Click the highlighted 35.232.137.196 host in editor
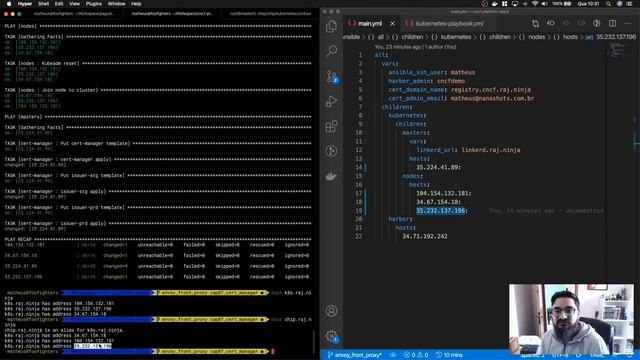Viewport: 640px width, 360px height. pyautogui.click(x=440, y=211)
